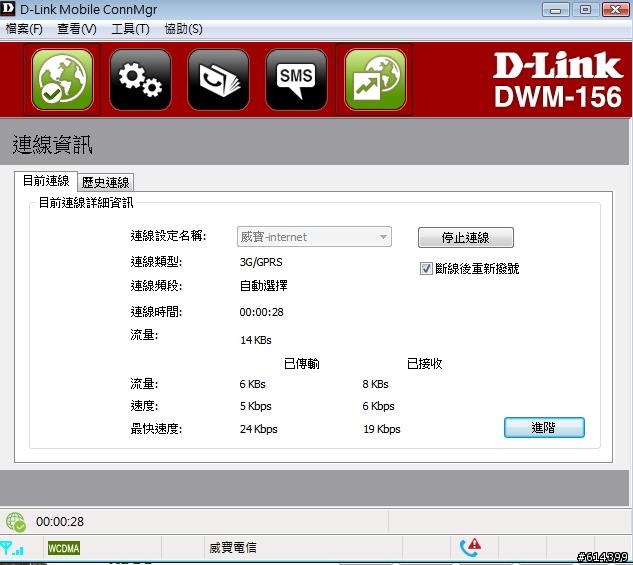Screen dimensions: 633x565
Task: Click the 最快速度 label
Action: [x=156, y=429]
